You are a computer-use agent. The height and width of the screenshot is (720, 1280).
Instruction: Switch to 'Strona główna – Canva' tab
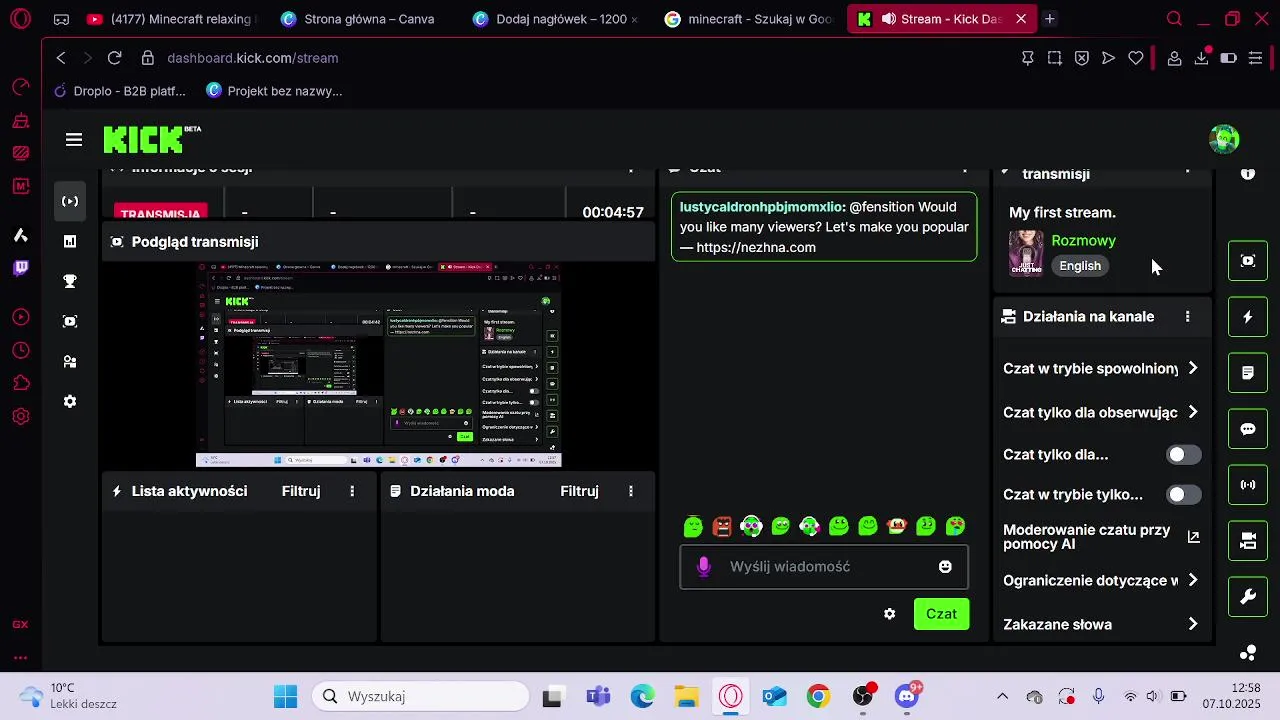[362, 19]
